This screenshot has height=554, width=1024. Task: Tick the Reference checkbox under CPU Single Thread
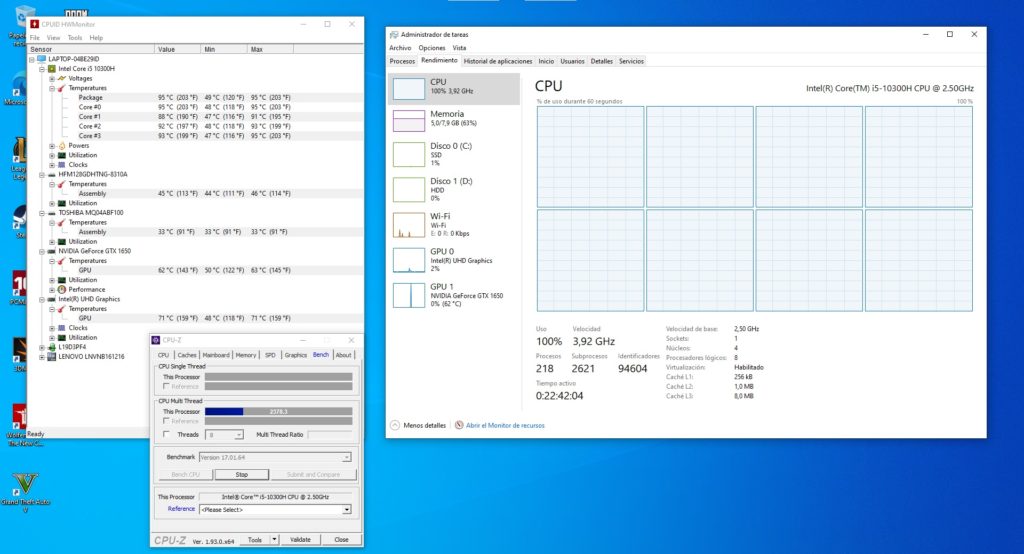[166, 386]
